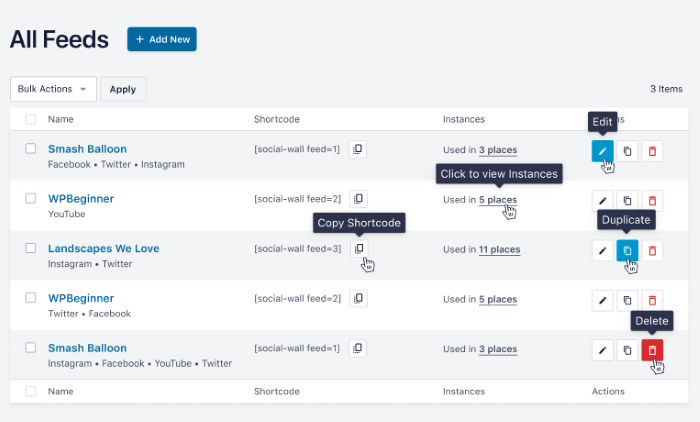Open the Landscapes We Love feed link
The width and height of the screenshot is (700, 422).
click(x=104, y=248)
